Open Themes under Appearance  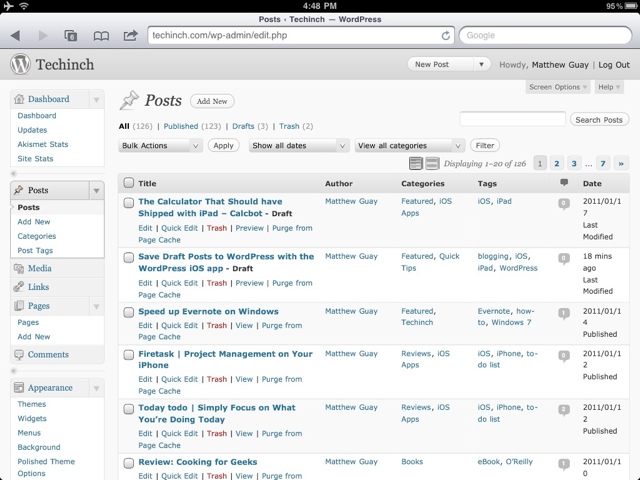[x=32, y=404]
